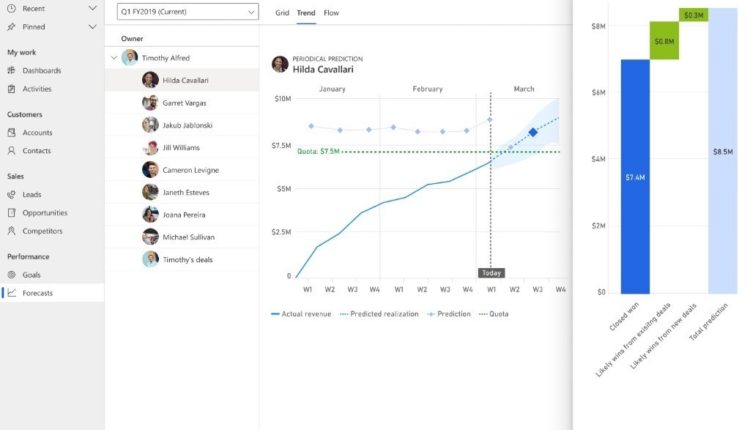Viewport: 750px width, 430px height.
Task: Switch to the Grid tab
Action: click(x=282, y=13)
